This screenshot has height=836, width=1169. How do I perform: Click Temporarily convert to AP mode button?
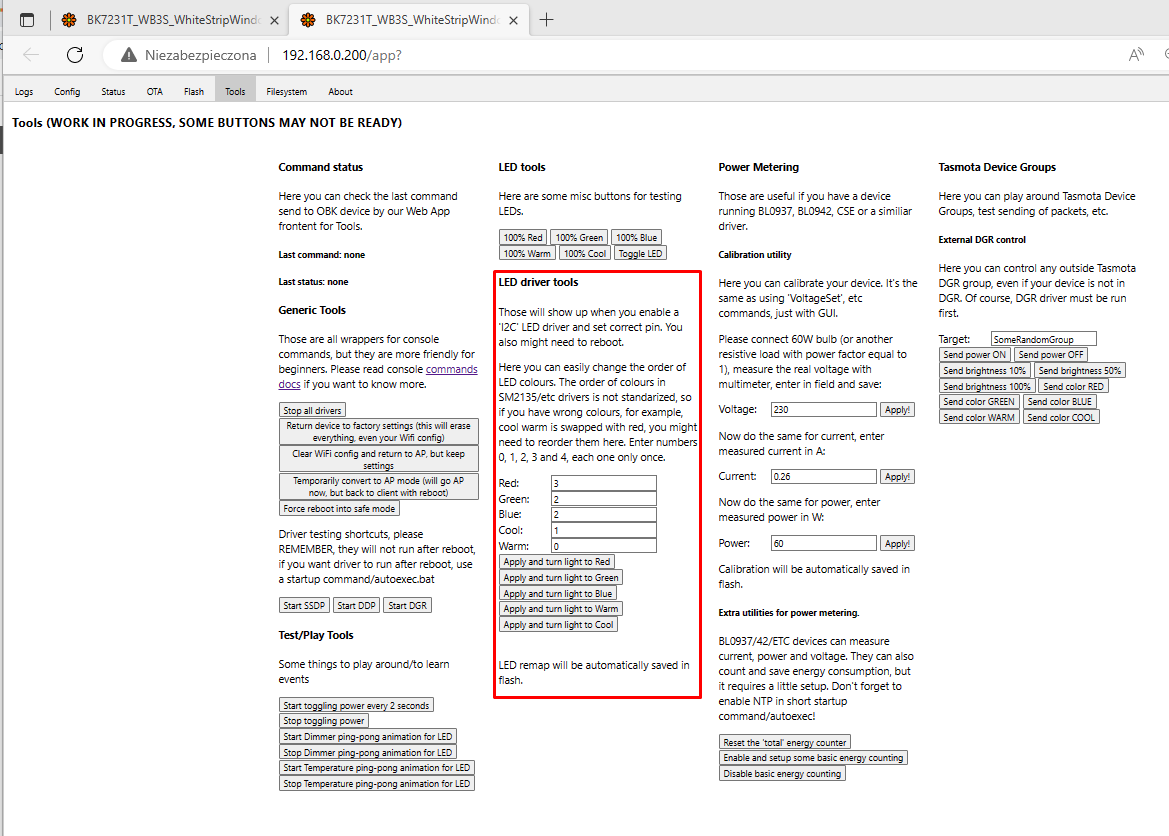[379, 486]
